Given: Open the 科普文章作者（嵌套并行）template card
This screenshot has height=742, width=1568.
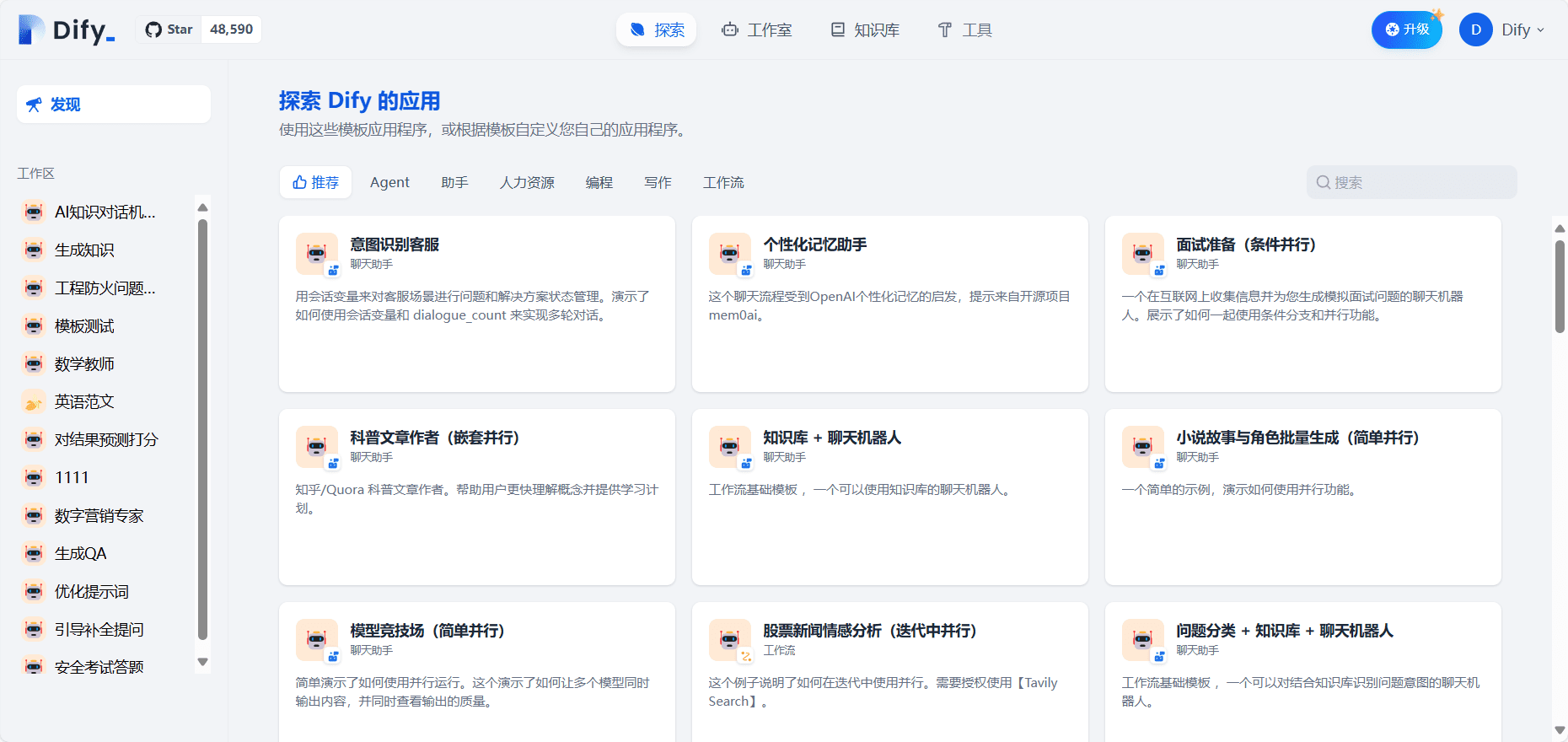Looking at the screenshot, I should tap(477, 497).
